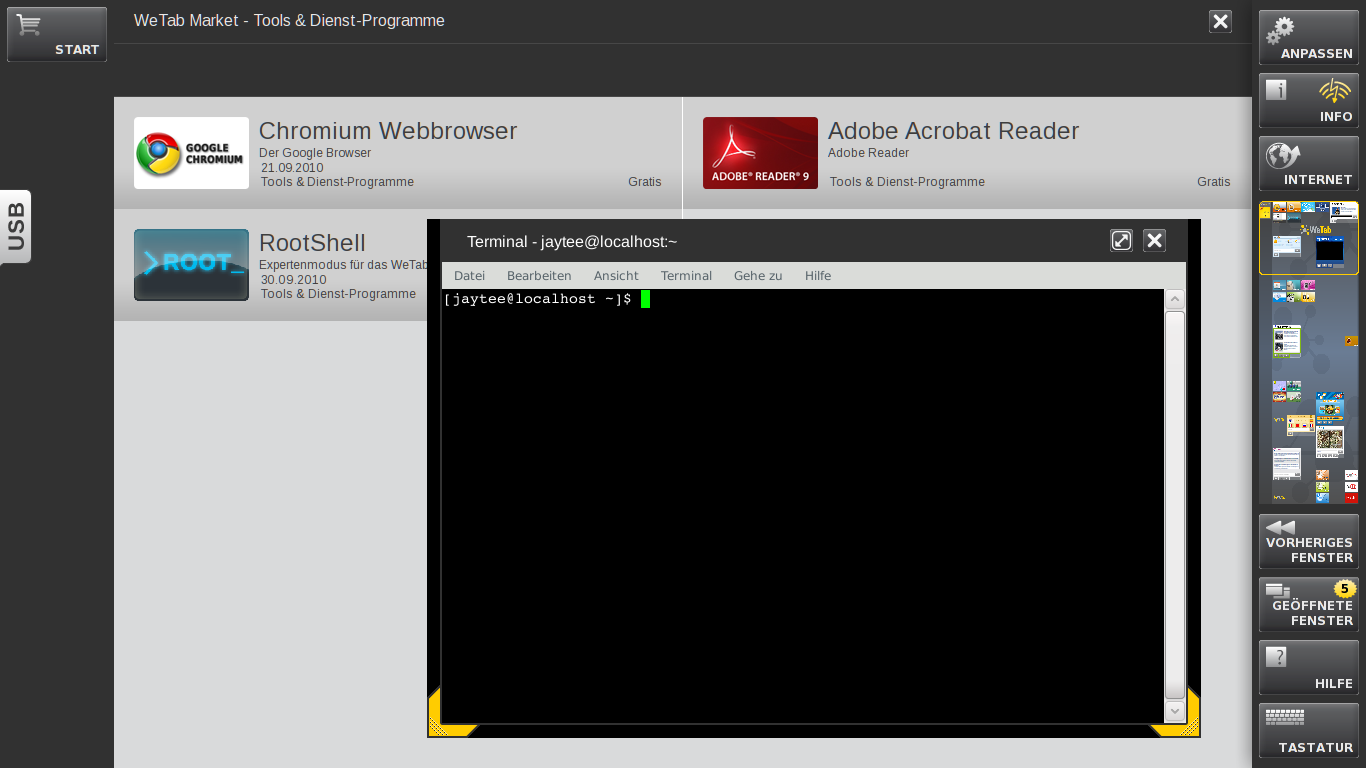This screenshot has height=768, width=1366.
Task: Show the Tastatur on-screen keyboard
Action: click(1308, 731)
